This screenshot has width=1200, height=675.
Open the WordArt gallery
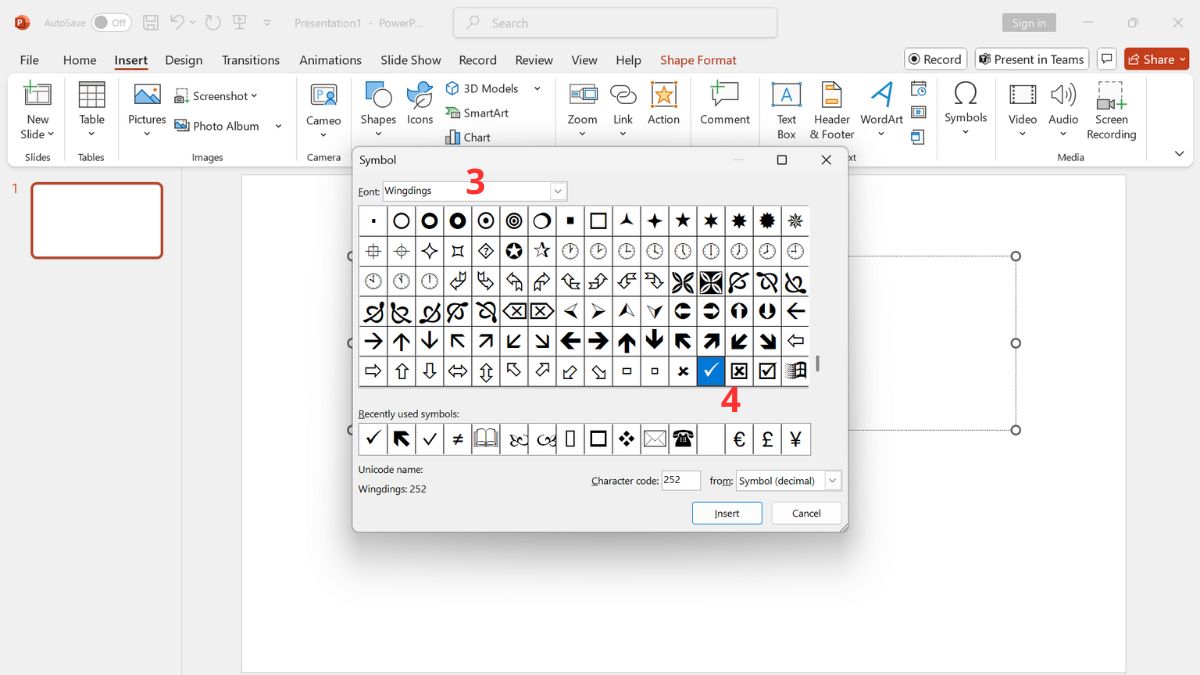click(881, 109)
